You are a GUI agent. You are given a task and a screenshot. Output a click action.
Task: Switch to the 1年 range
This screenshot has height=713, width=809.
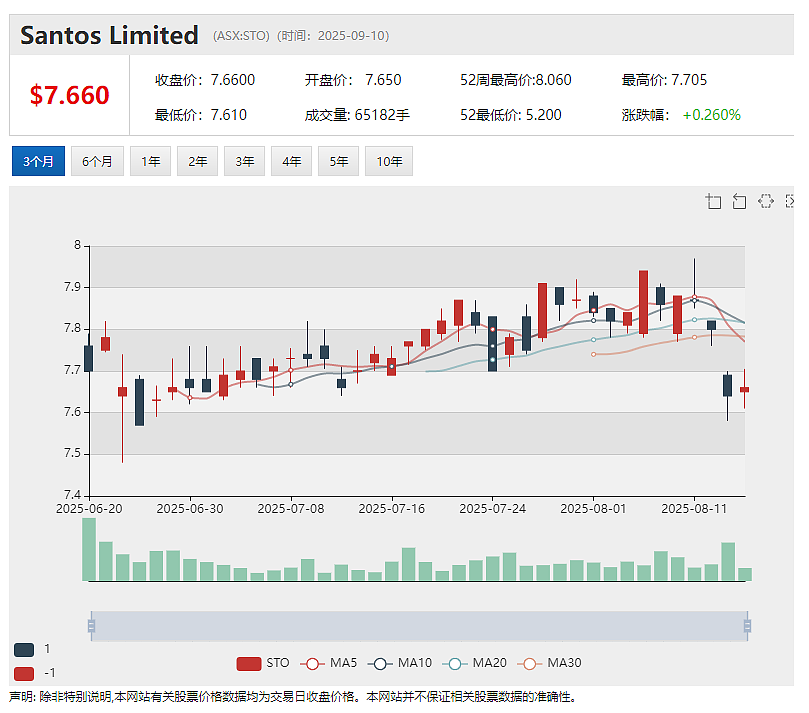point(150,161)
